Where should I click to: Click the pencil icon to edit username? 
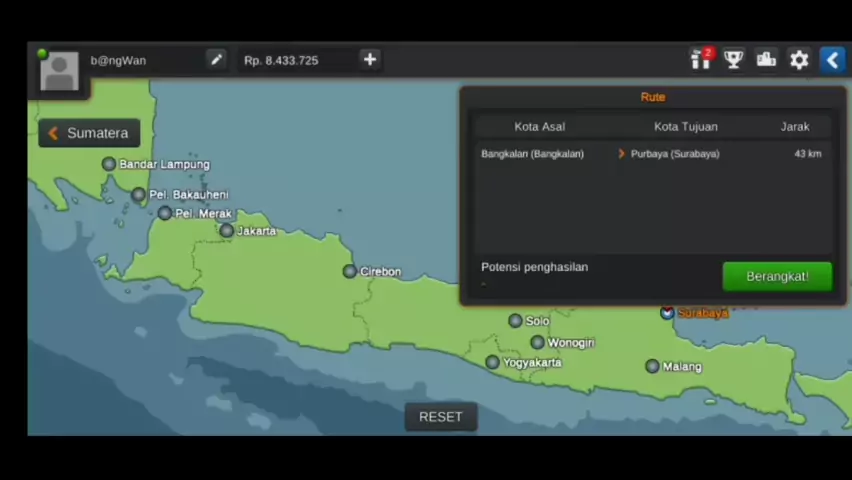[x=216, y=60]
